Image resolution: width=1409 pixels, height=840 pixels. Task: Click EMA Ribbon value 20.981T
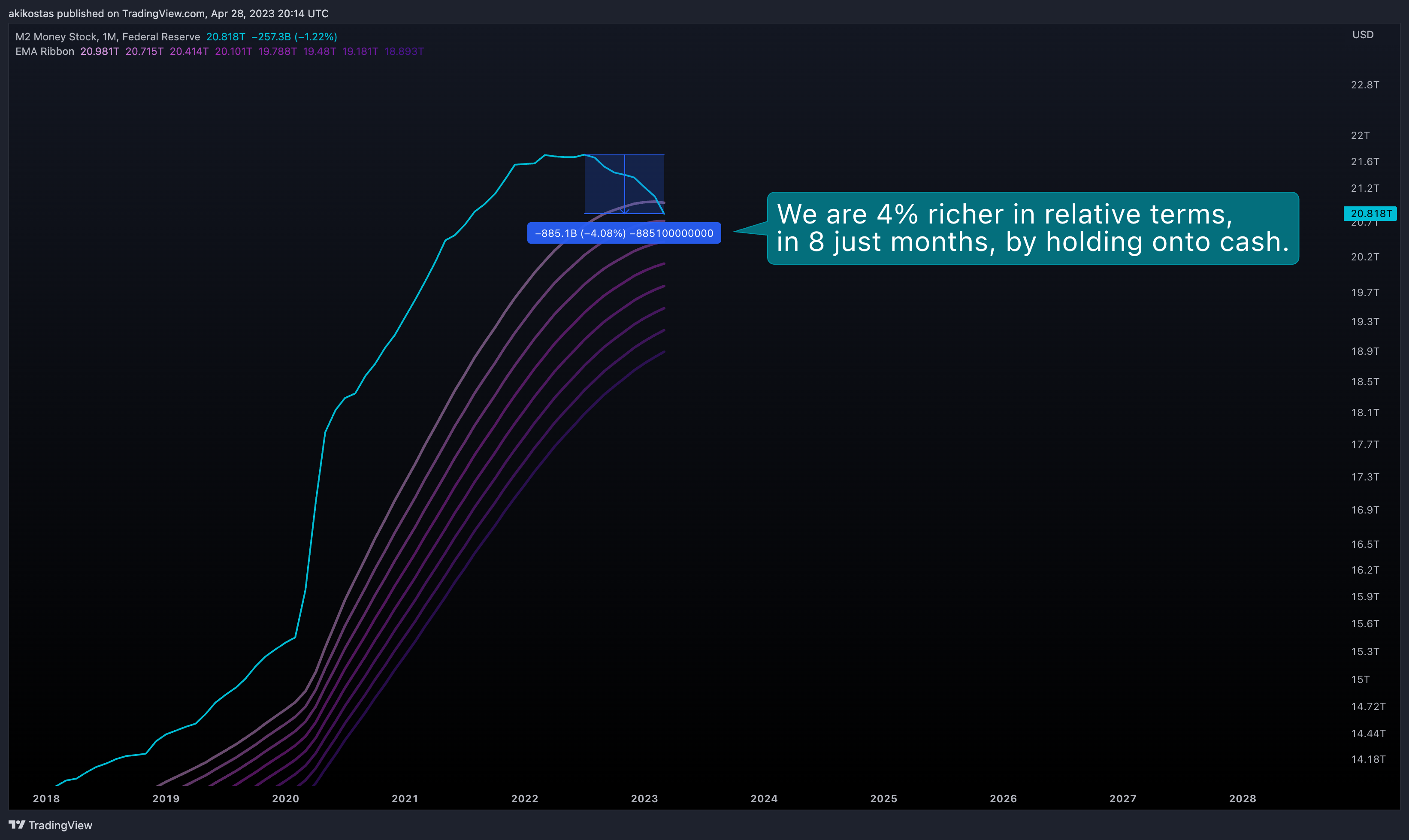tap(100, 51)
